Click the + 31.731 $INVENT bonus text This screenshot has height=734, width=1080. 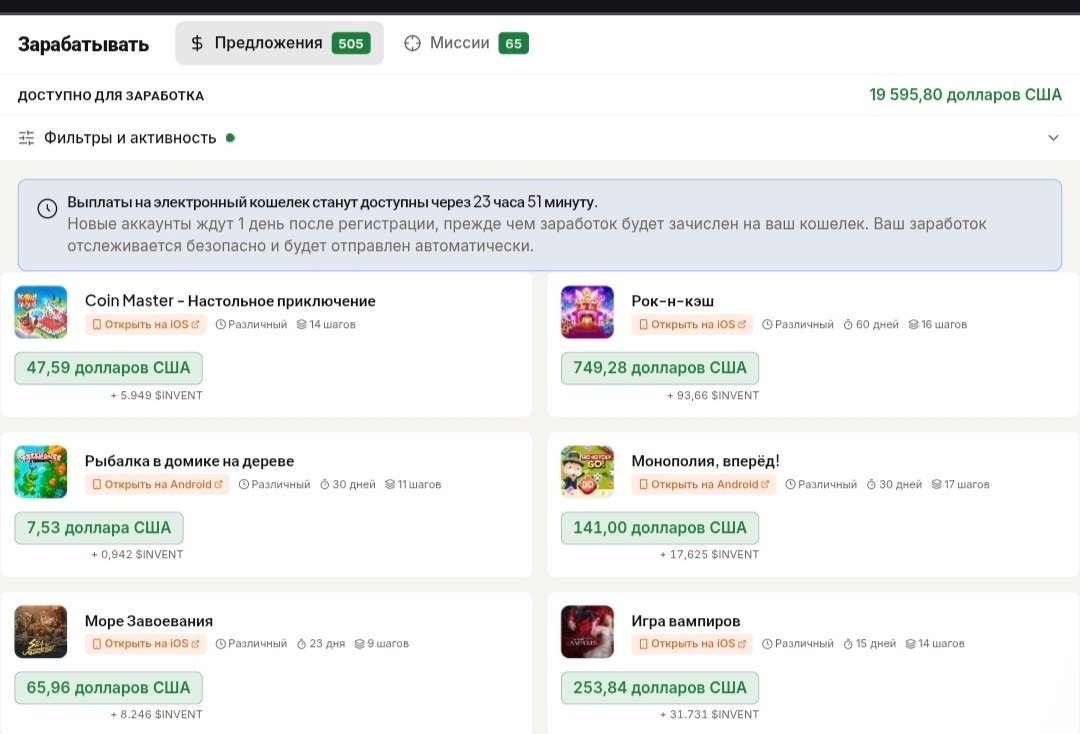[x=709, y=715]
